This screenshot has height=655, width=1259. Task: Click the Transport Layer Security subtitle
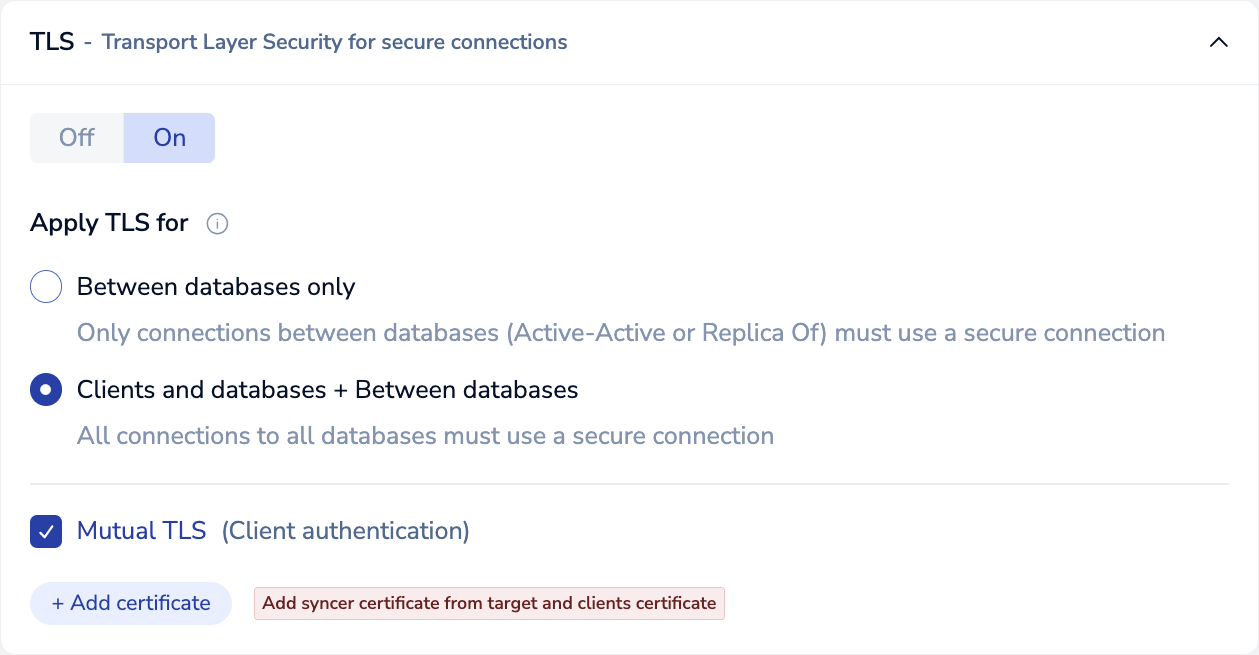point(334,43)
